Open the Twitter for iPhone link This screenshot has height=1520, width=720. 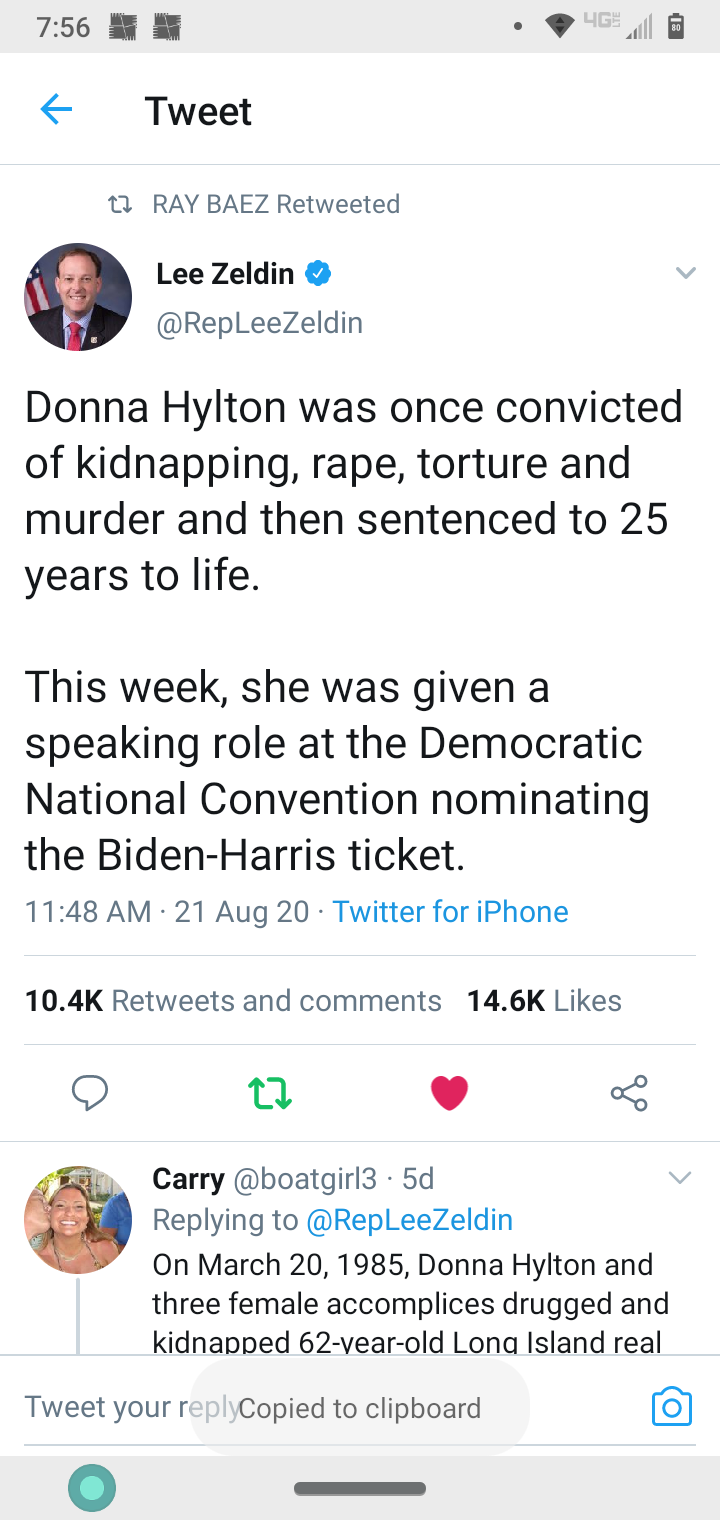tap(450, 912)
